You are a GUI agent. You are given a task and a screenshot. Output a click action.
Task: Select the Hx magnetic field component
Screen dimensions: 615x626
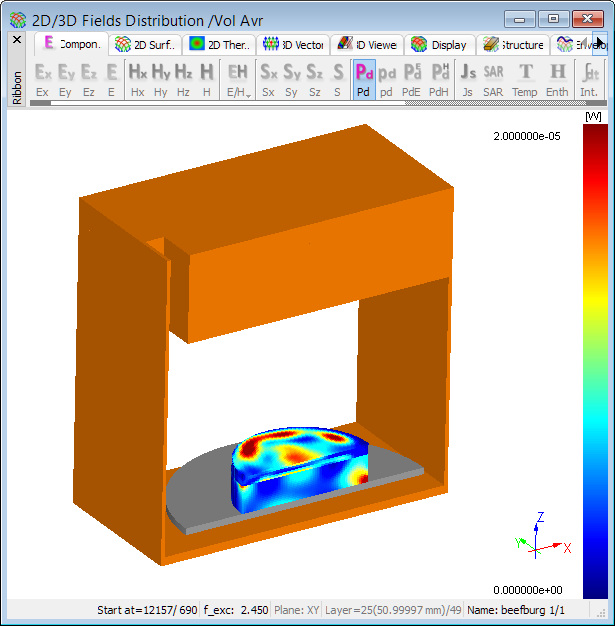138,78
